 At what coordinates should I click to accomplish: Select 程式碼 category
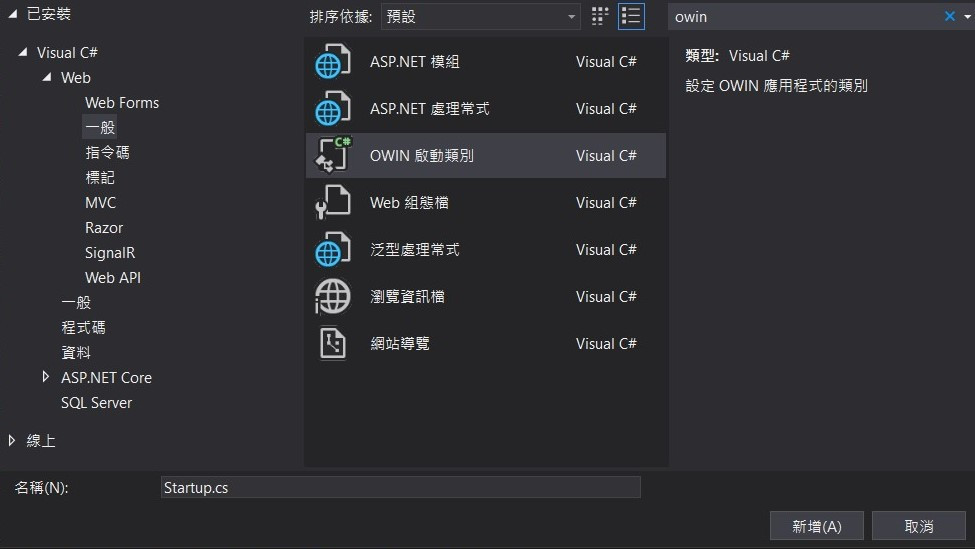pos(83,328)
